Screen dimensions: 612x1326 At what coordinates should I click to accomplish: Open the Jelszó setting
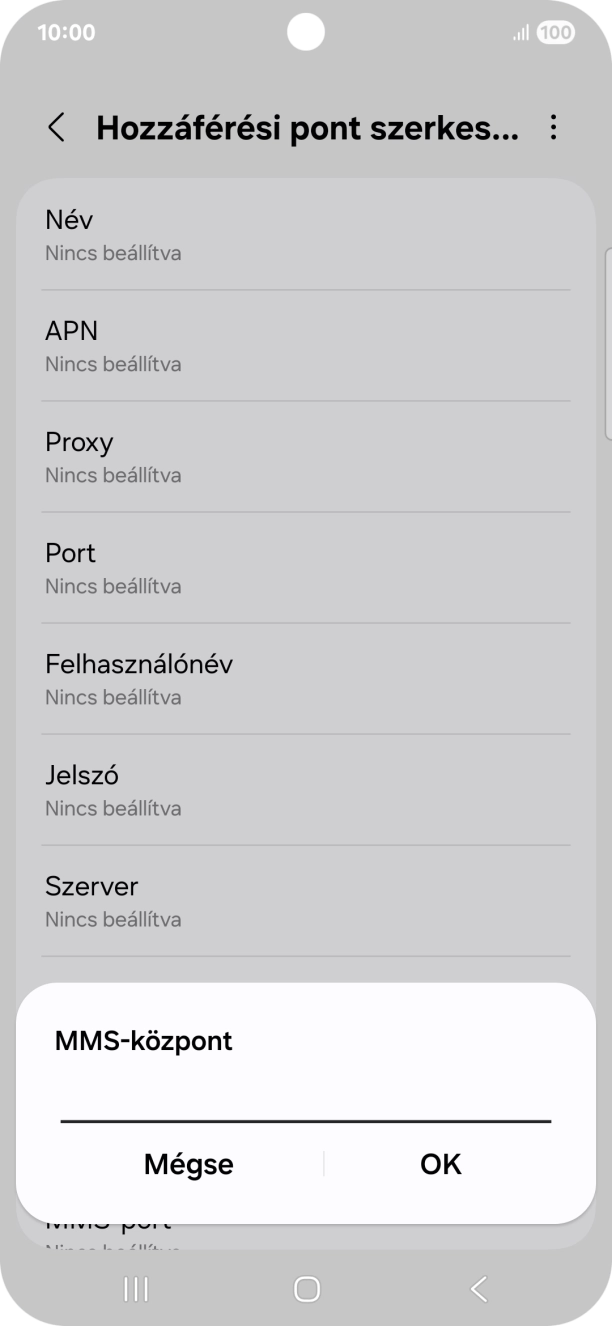[306, 790]
